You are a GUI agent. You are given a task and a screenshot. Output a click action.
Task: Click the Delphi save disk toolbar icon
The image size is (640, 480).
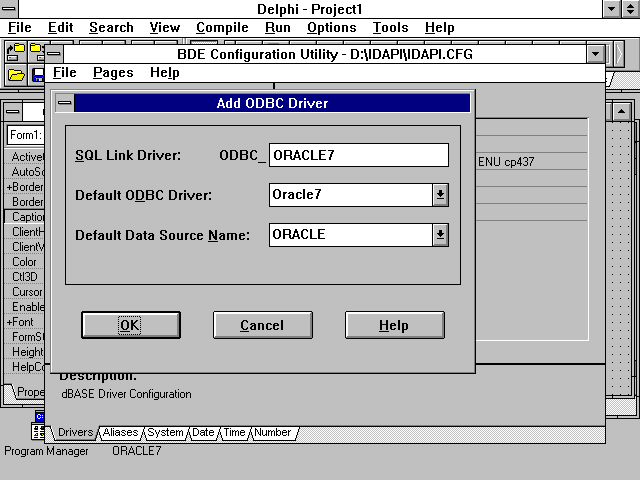coord(36,75)
